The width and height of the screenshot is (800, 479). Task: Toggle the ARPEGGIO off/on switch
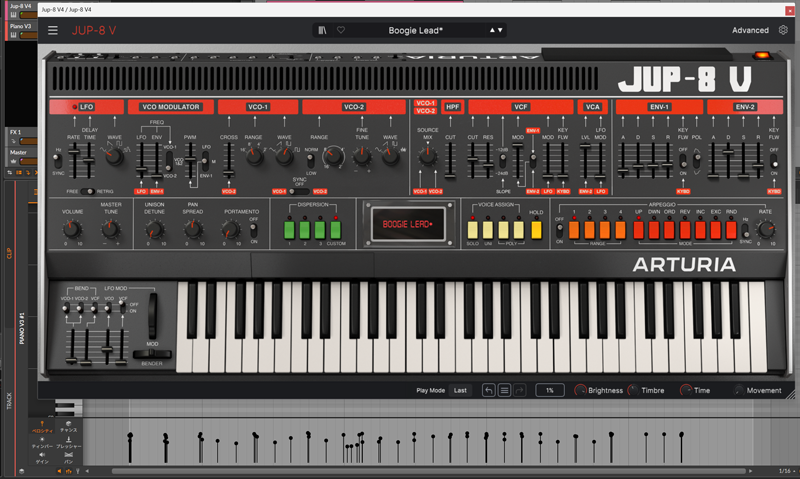click(560, 230)
